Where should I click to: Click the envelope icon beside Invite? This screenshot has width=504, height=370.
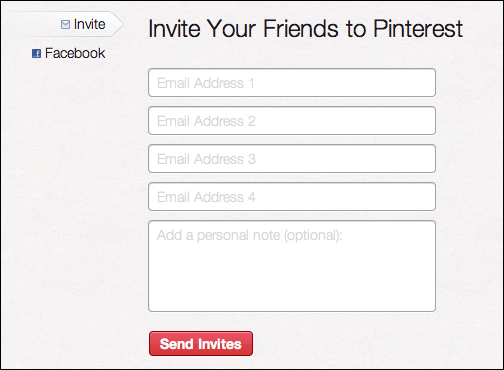(65, 24)
